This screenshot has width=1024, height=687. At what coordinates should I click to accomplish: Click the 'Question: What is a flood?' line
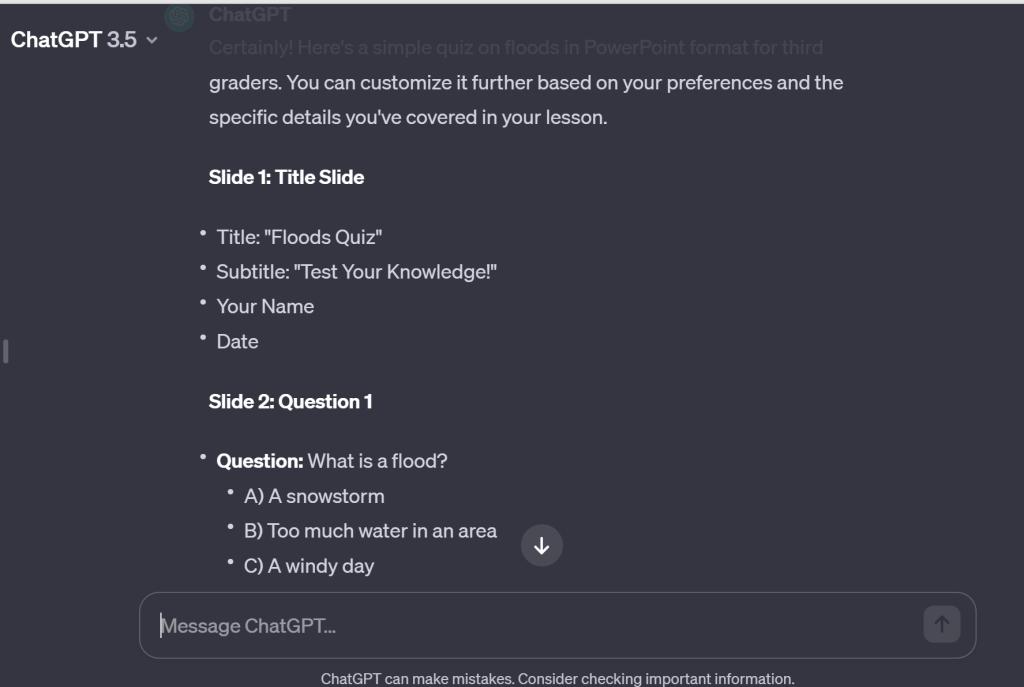click(332, 461)
